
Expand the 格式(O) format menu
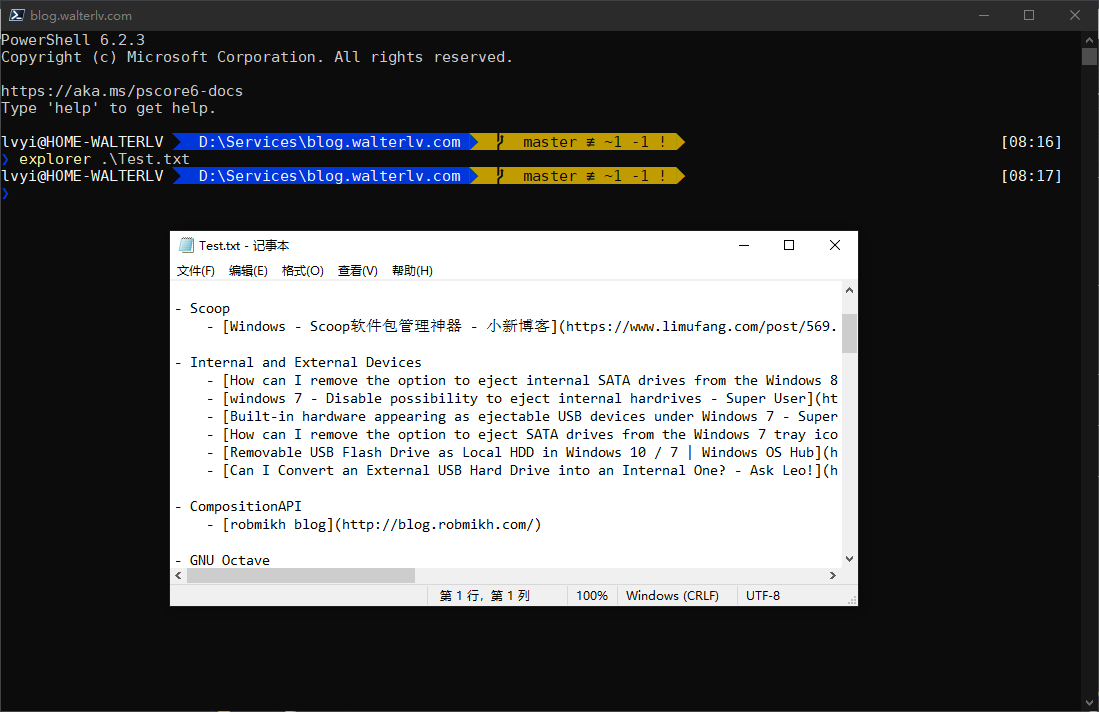point(302,271)
